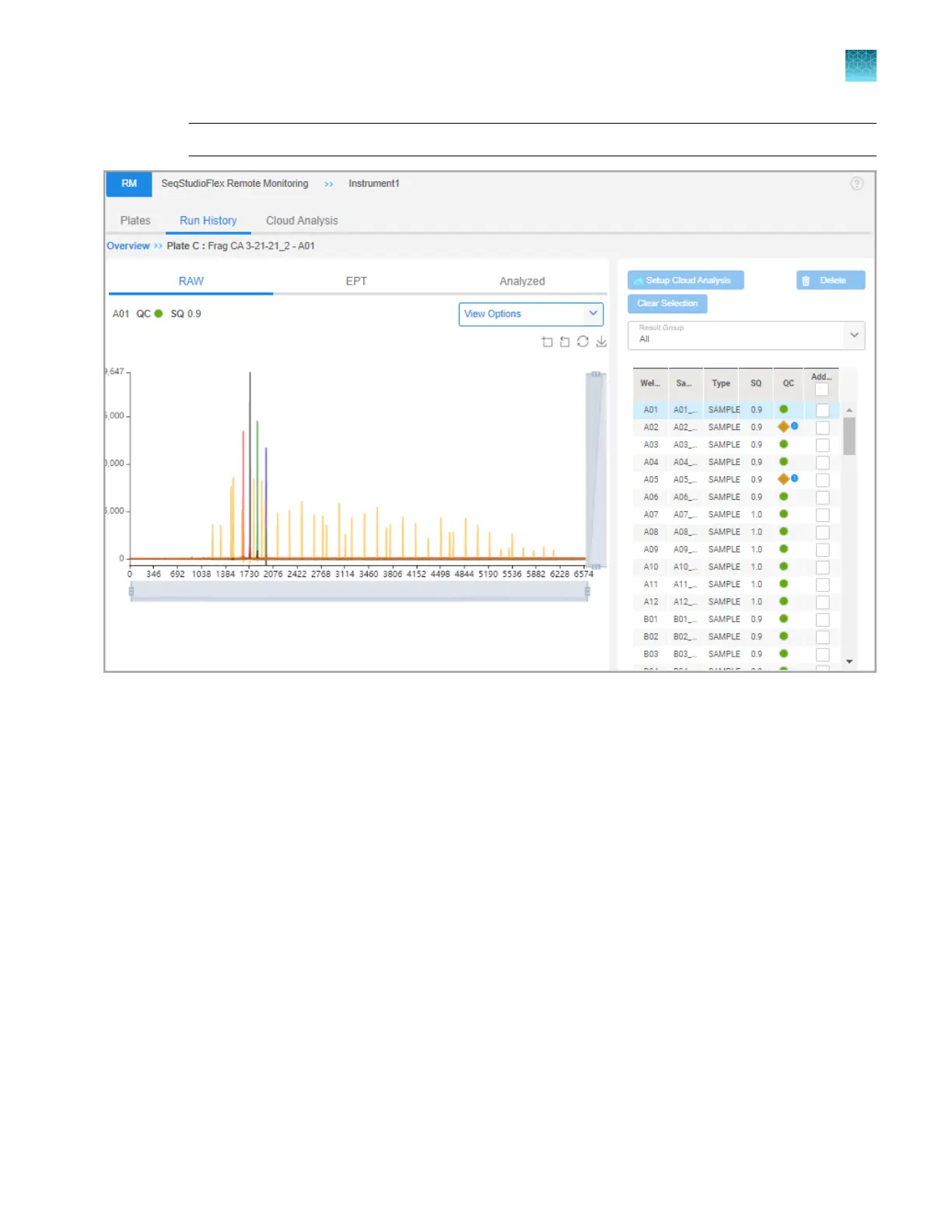Click the chart restore/refresh icon
The image size is (952, 1232).
[x=583, y=342]
